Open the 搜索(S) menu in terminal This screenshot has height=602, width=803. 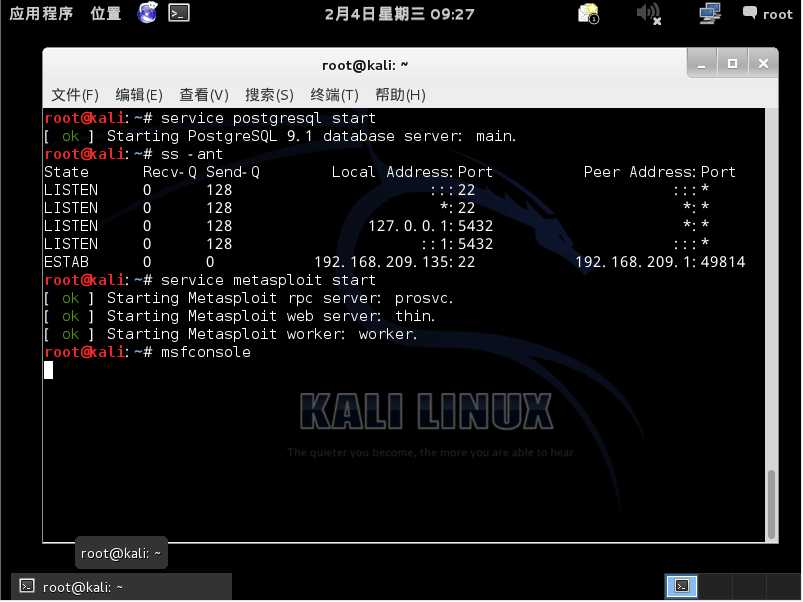(269, 95)
